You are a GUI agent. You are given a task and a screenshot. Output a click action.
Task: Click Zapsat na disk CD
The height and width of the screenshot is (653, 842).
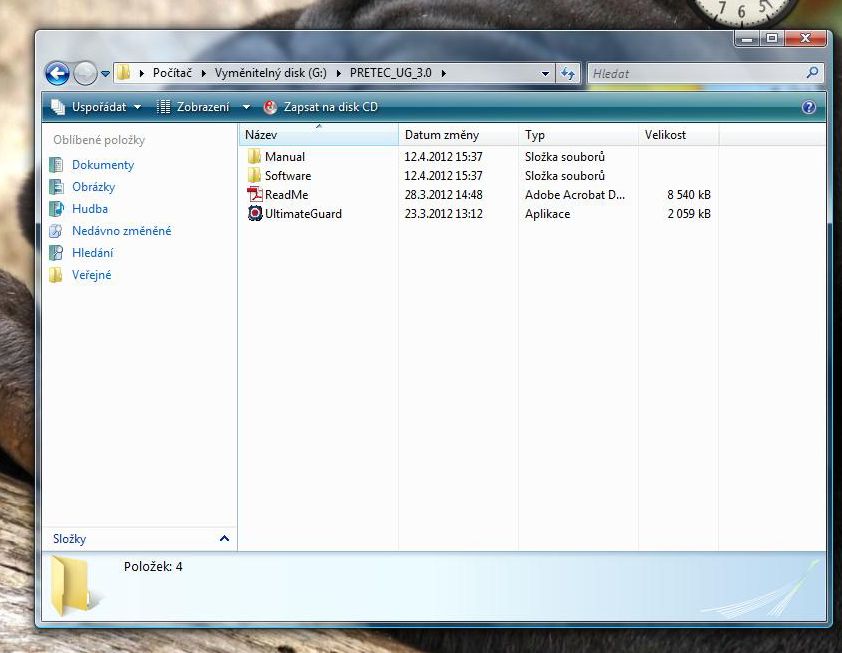tap(330, 107)
